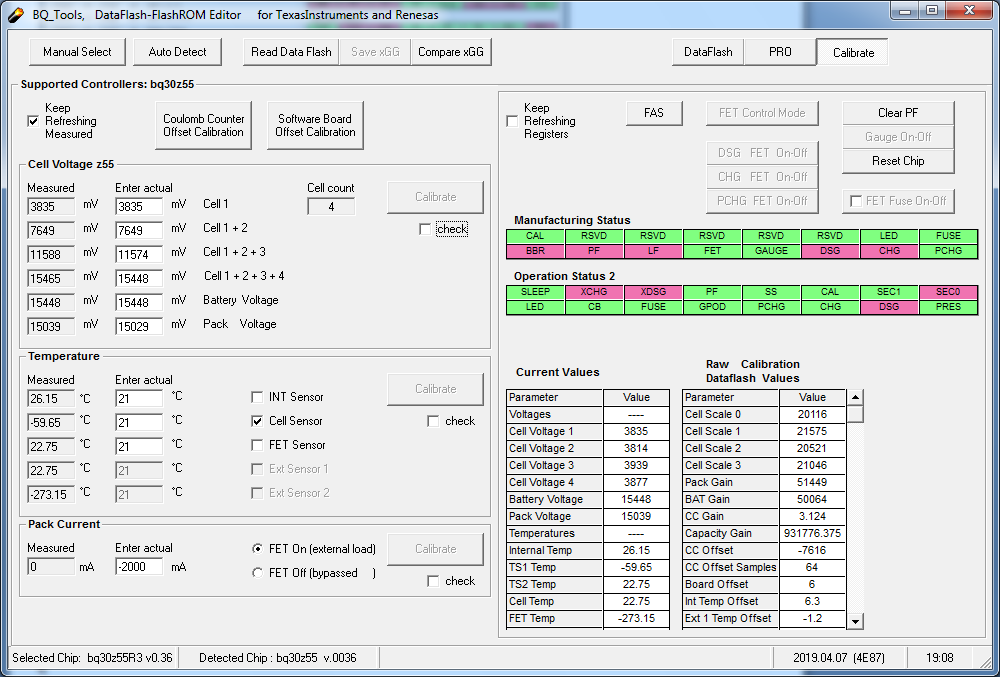Start Coulomb Counter Offset Calibration

click(203, 125)
